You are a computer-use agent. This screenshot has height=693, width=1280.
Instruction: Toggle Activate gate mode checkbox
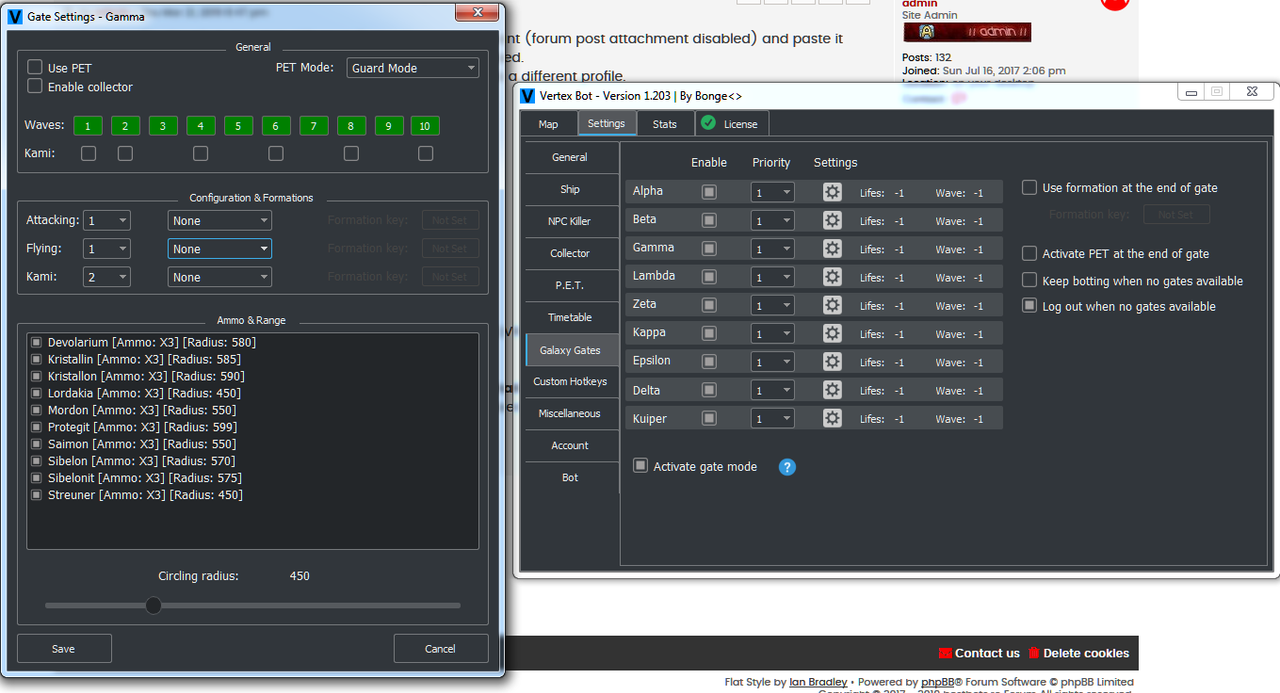tap(640, 466)
